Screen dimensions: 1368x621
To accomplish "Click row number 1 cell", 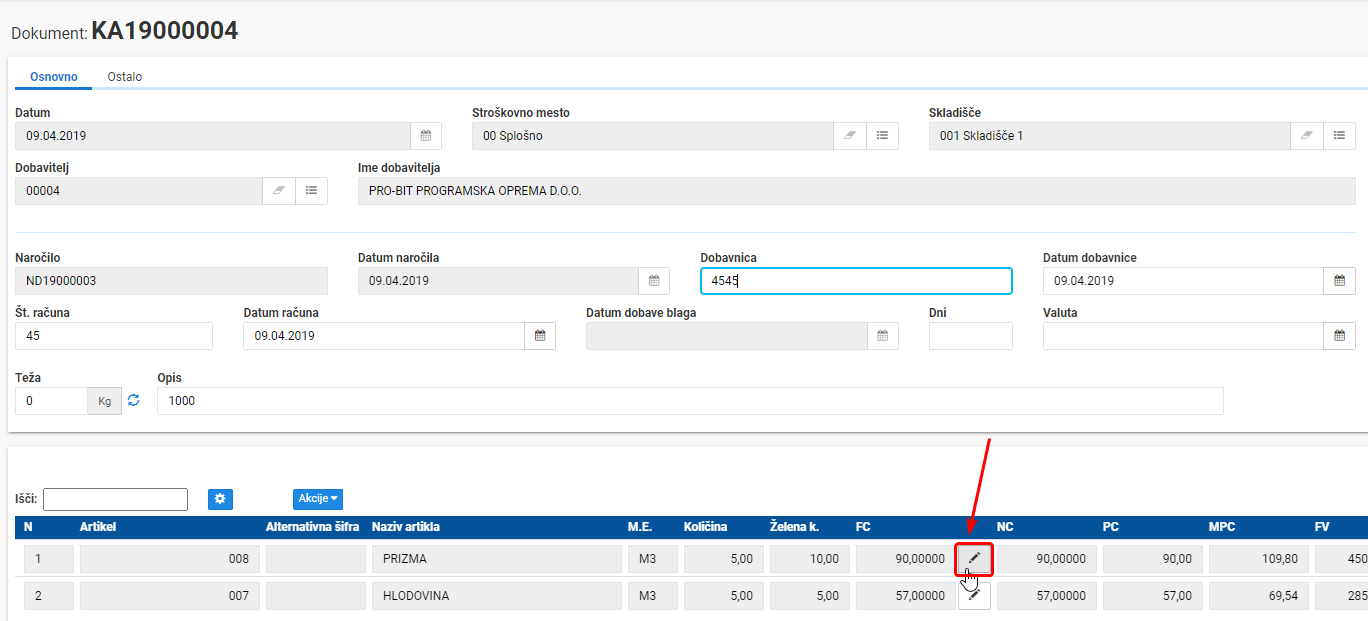I will click(49, 559).
